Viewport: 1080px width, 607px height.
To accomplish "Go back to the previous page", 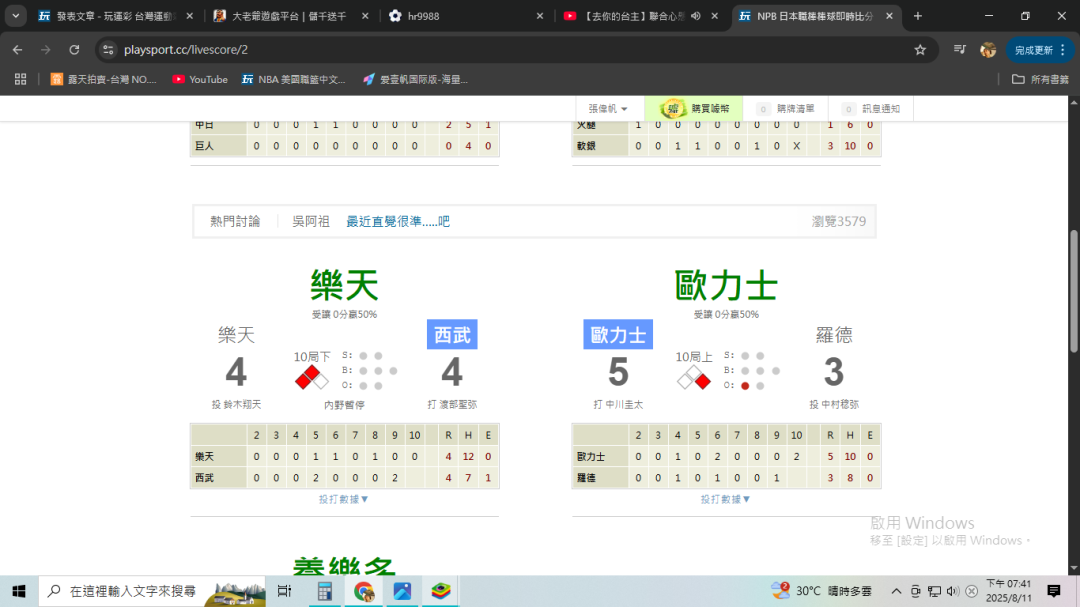I will click(17, 50).
